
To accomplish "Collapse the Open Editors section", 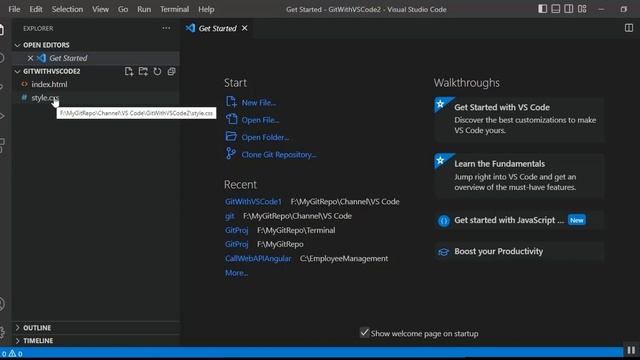I will click(x=18, y=45).
